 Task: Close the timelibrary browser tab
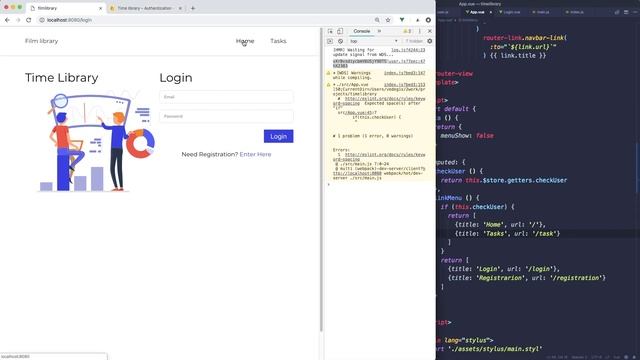pyautogui.click(x=100, y=8)
